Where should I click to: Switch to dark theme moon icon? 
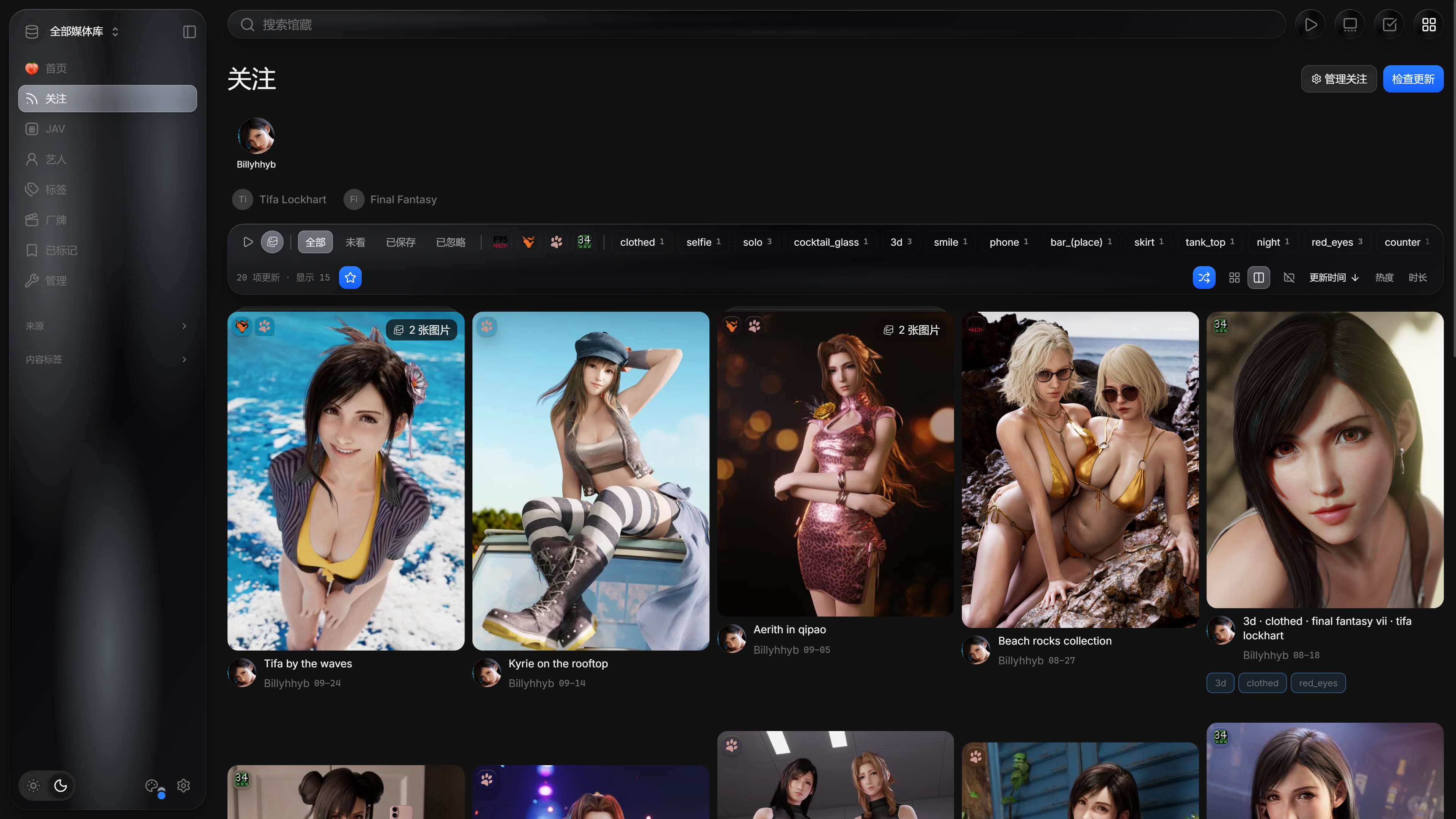click(61, 786)
